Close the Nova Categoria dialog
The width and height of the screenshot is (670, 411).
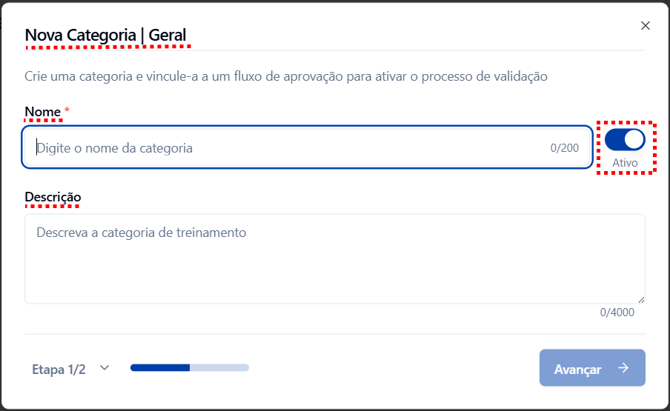click(645, 25)
